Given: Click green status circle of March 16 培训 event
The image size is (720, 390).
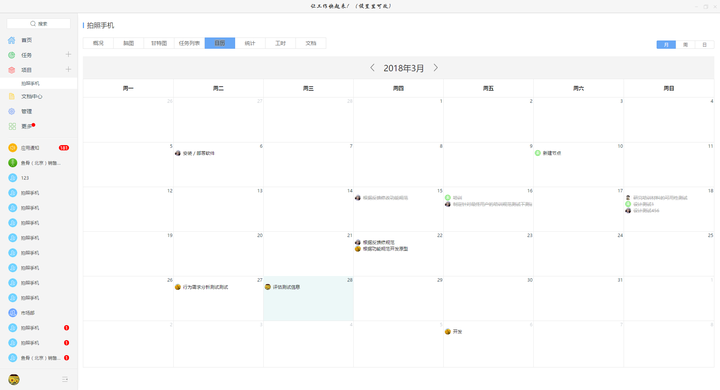Looking at the screenshot, I should click(448, 198).
